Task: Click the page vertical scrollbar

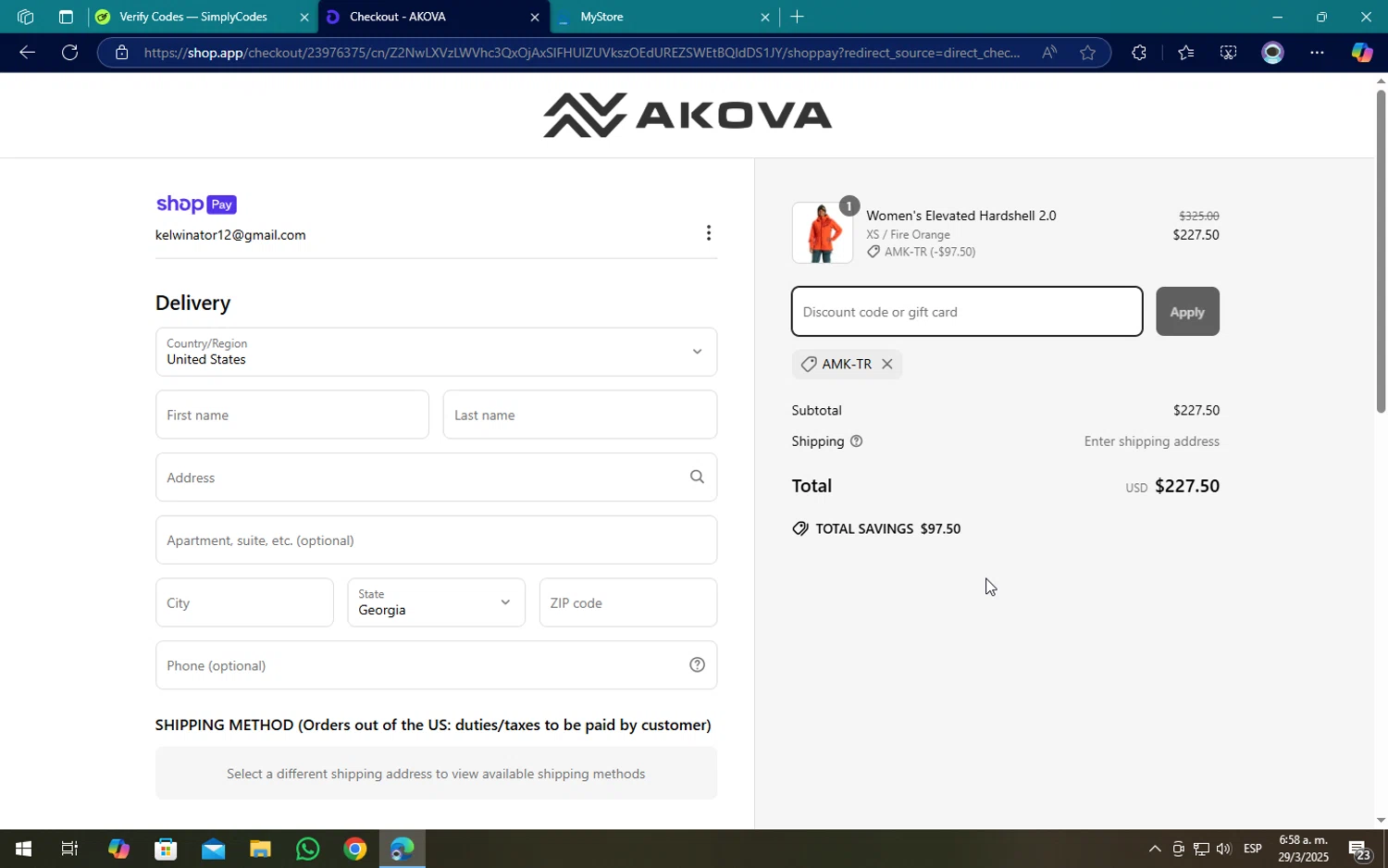Action: point(1381,250)
